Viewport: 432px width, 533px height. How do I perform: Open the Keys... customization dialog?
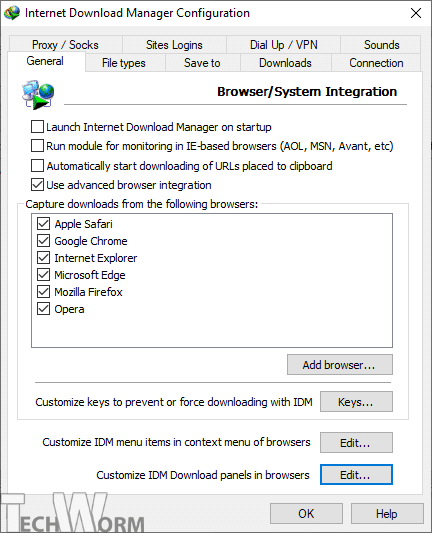[x=356, y=402]
